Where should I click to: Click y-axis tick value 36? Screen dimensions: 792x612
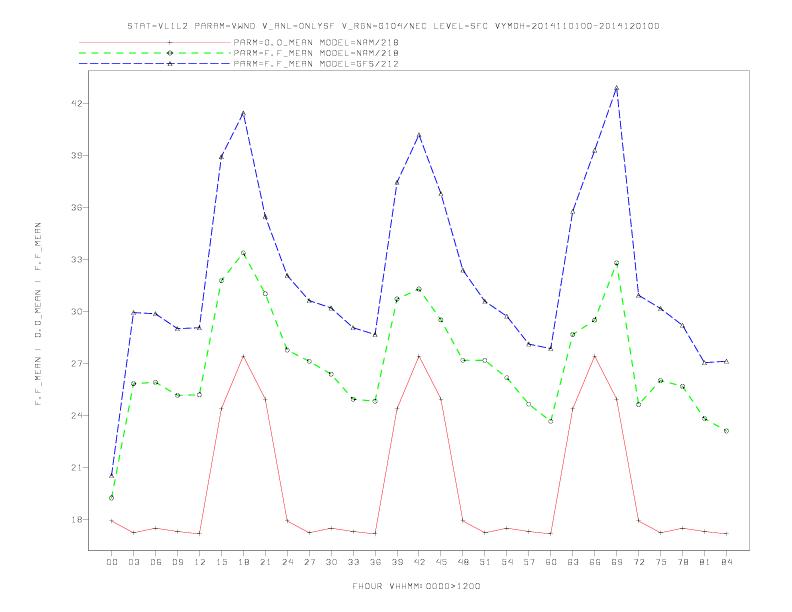click(x=76, y=208)
